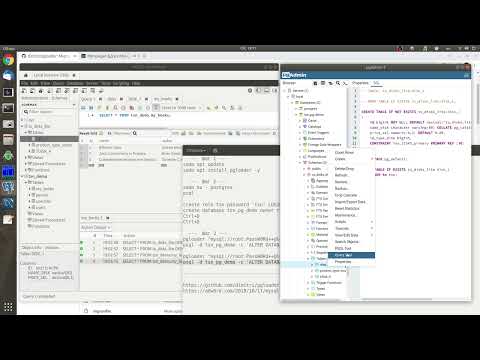This screenshot has width=480, height=360.
Task: Open the Action Output dropdown
Action: [96, 228]
